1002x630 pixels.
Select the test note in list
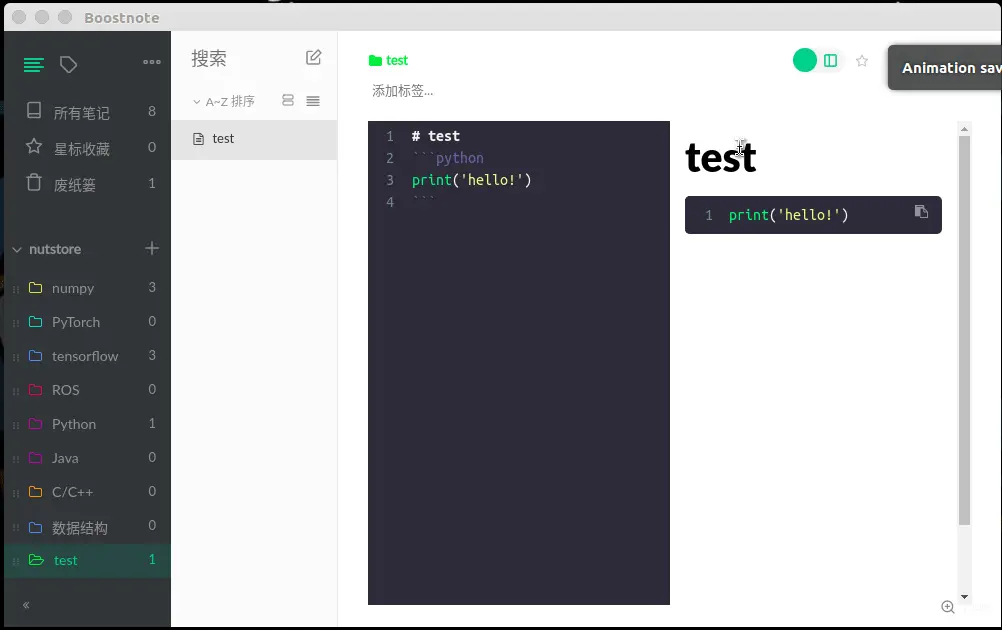point(254,139)
